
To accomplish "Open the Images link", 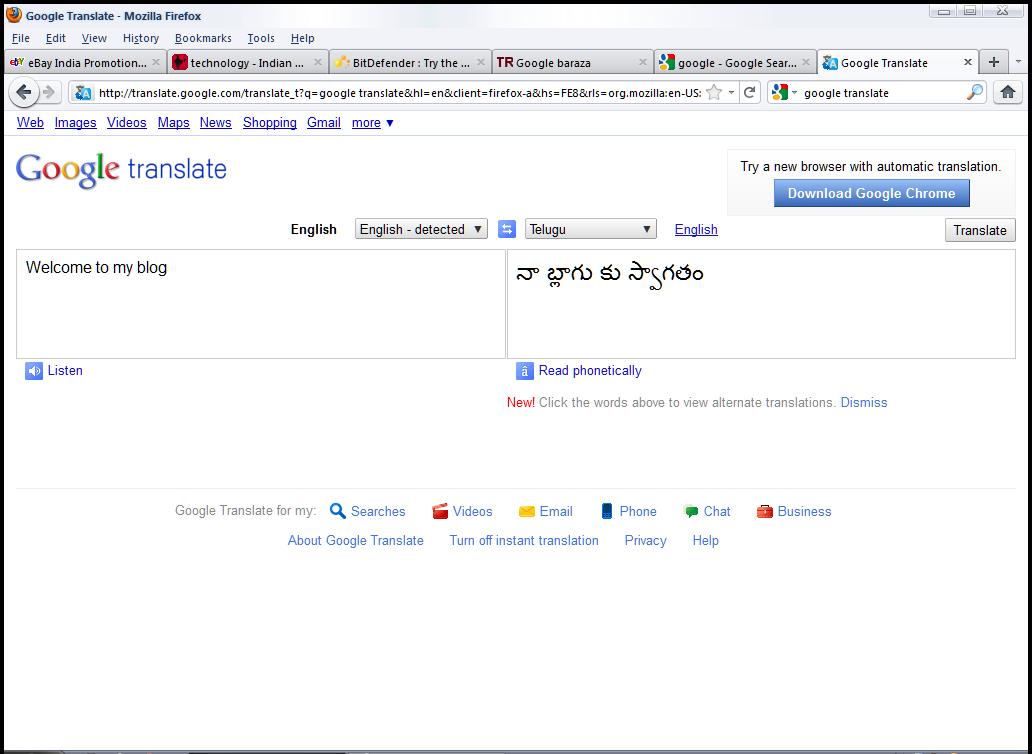I will coord(75,122).
